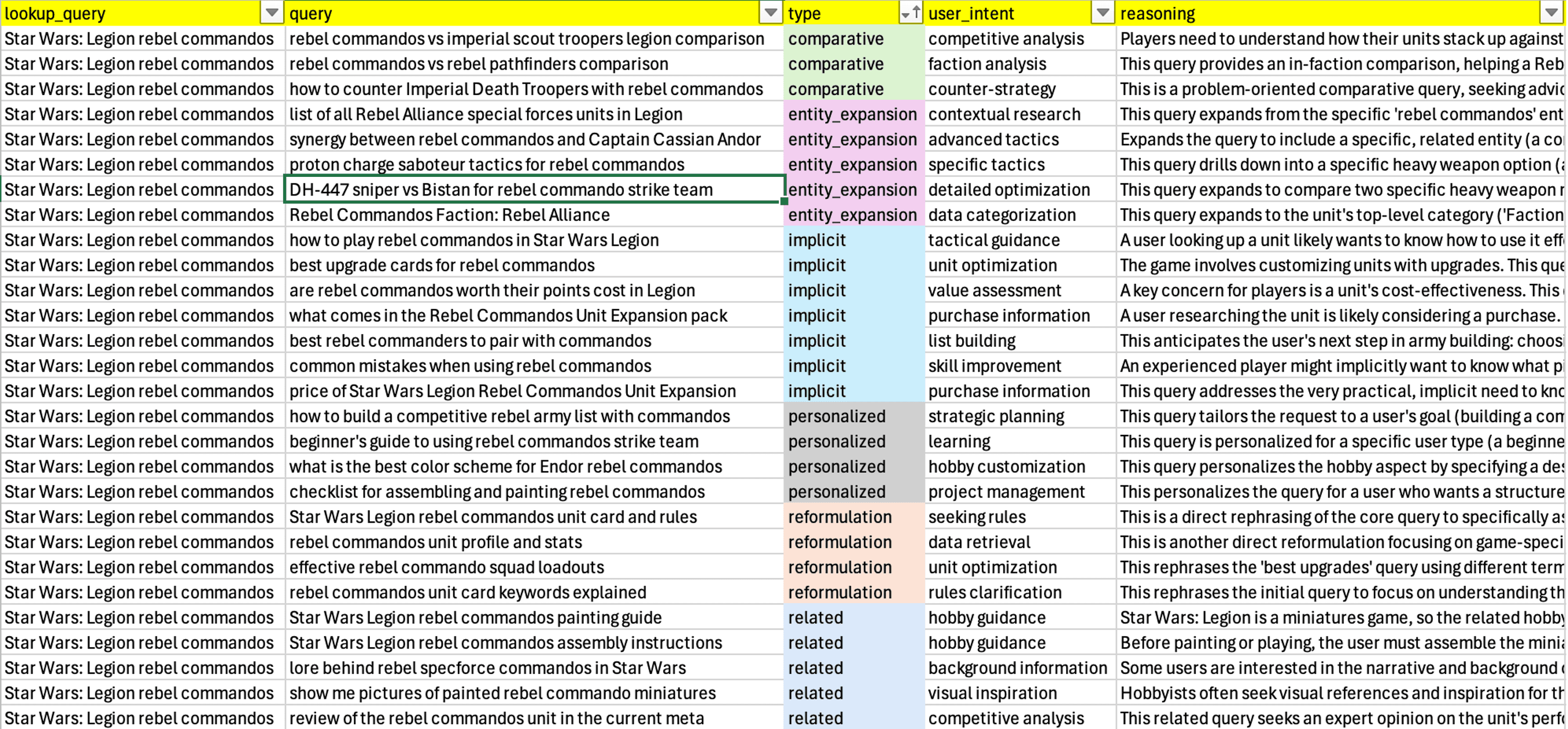
Task: Select 'rebel commandos unit profile and stats' cell
Action: (534, 542)
